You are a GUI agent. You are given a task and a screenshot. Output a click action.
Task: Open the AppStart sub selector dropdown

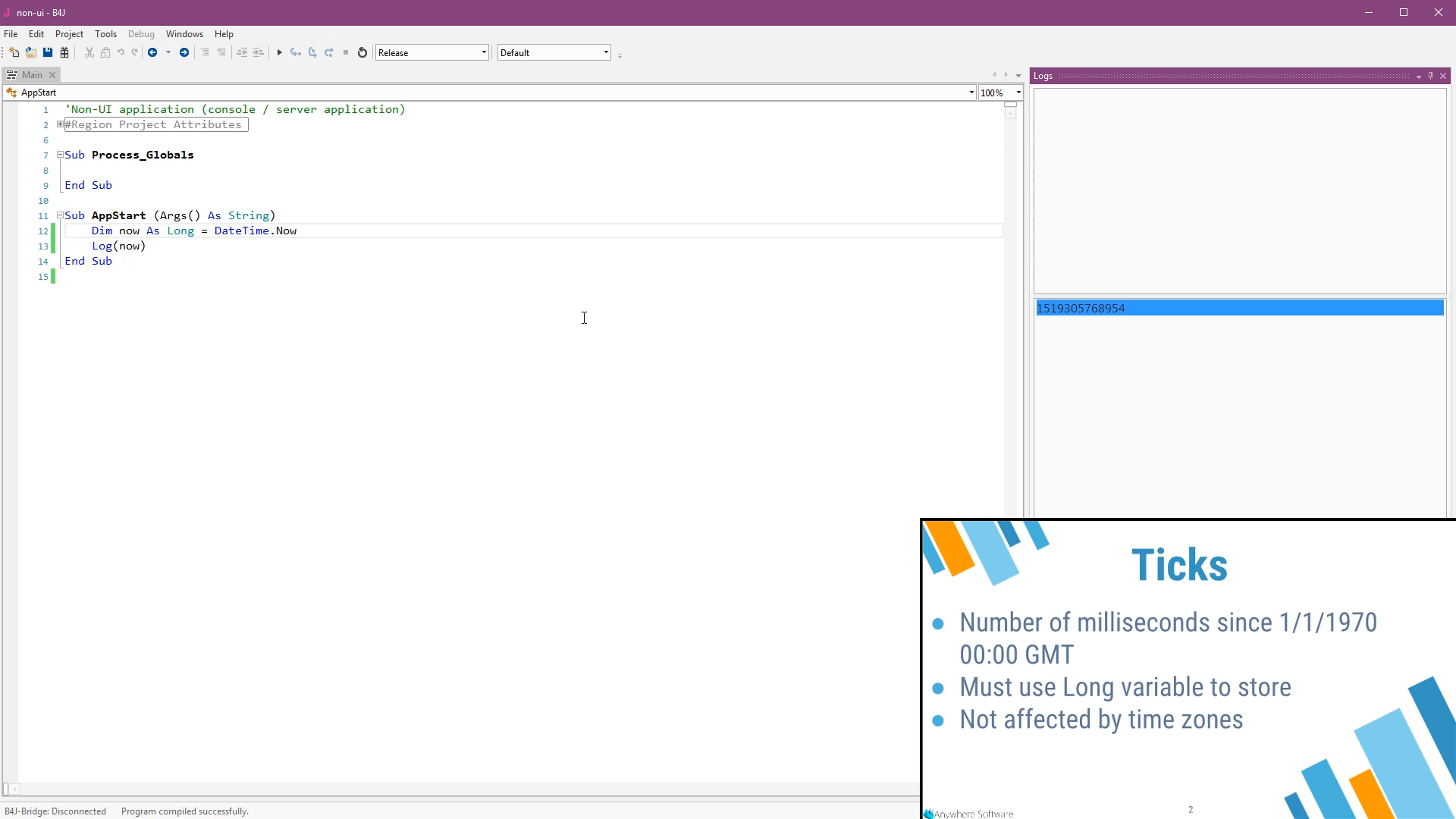971,93
